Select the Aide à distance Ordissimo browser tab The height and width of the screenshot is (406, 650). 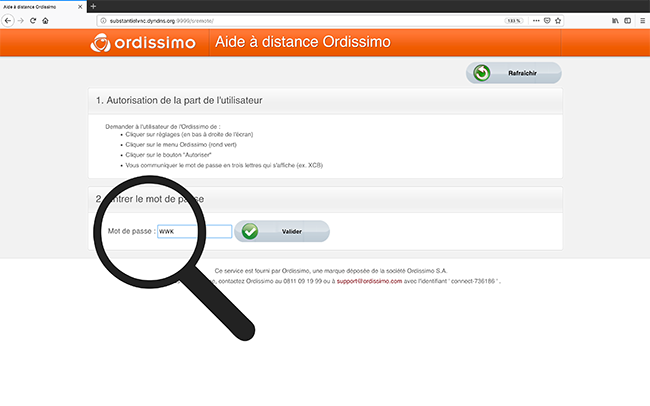click(x=43, y=7)
